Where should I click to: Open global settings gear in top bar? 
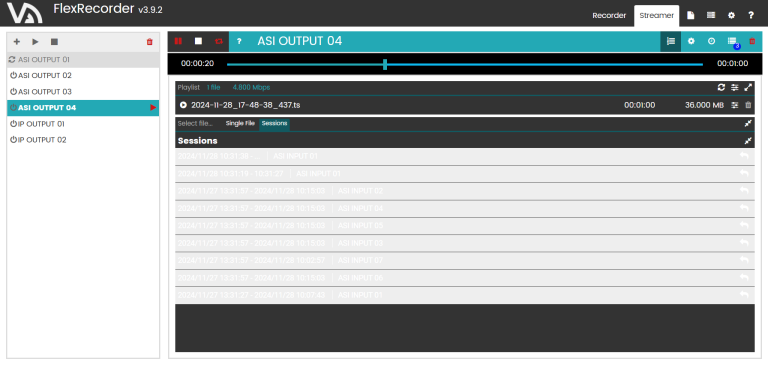pos(731,15)
